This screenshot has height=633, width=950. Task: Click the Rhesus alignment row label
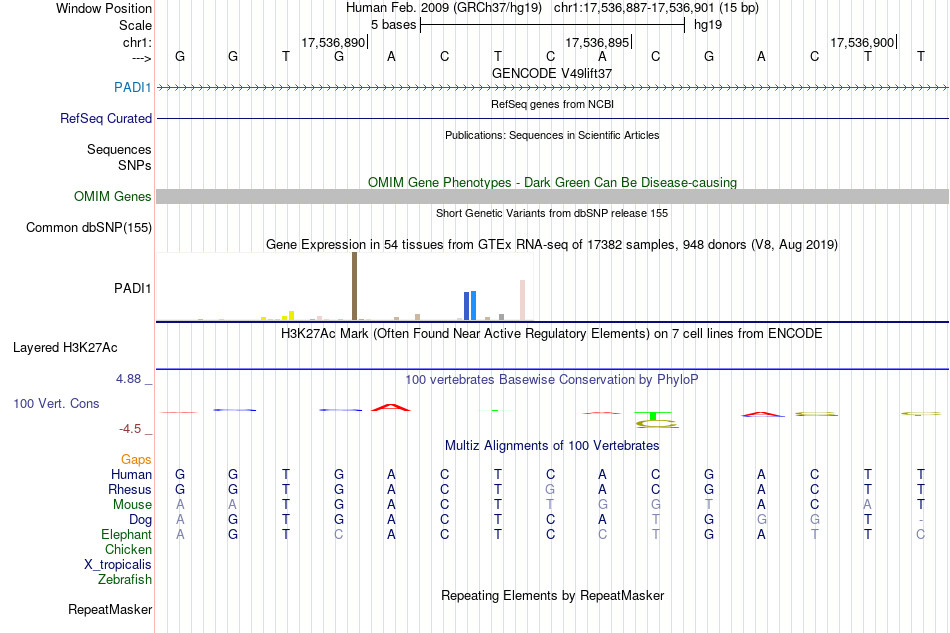tap(130, 489)
